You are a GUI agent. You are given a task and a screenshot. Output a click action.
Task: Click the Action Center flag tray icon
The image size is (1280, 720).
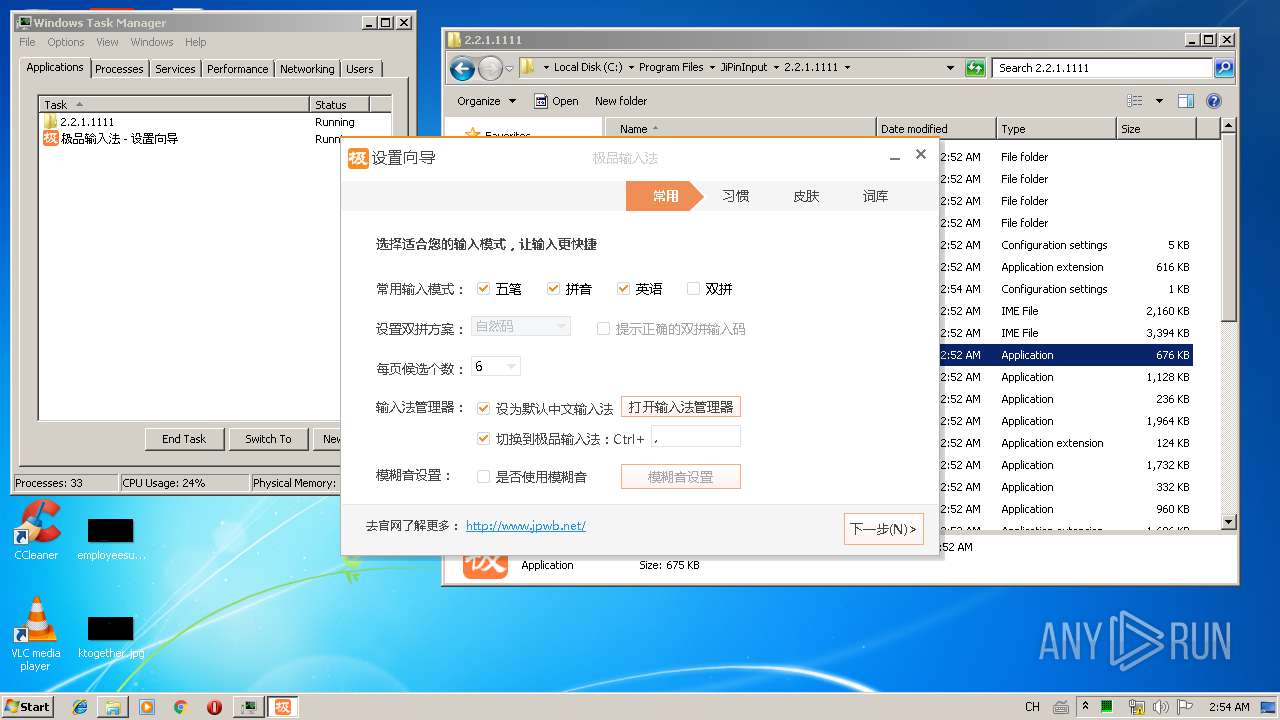[x=1185, y=707]
